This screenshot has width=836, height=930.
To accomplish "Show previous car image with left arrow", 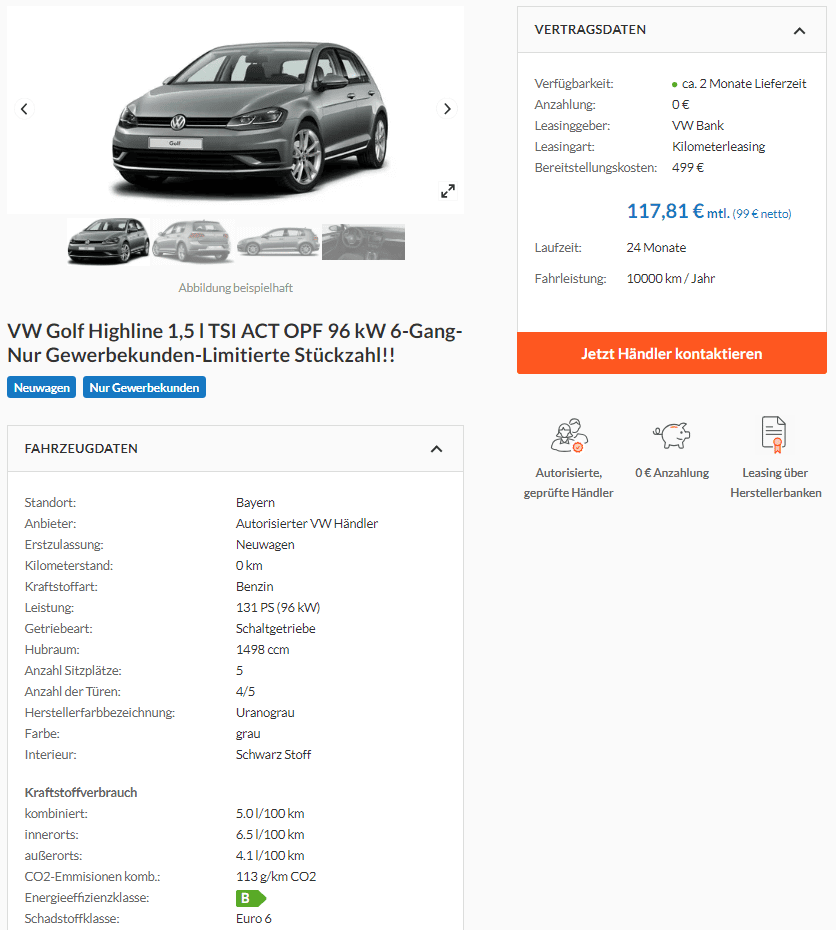I will pos(24,109).
